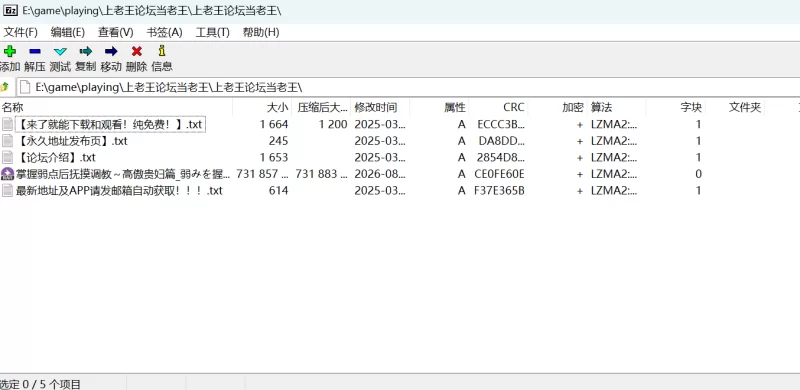Click modified date 2026-08 cell

381,174
